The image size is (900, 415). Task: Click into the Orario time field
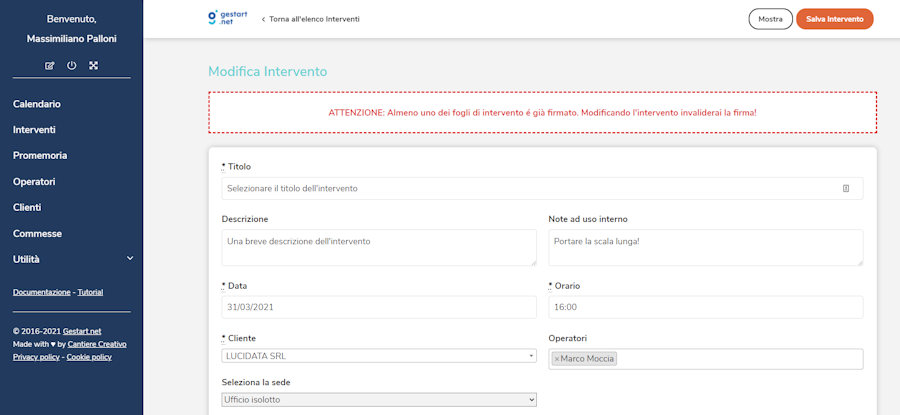[x=705, y=307]
